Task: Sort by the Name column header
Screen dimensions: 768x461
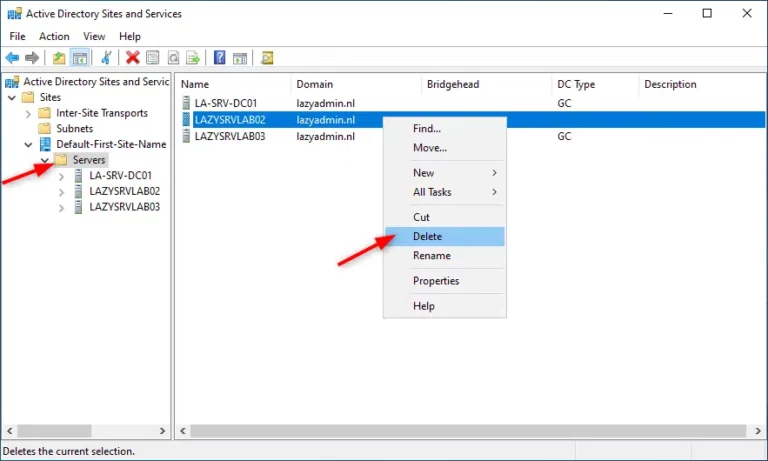Action: [x=233, y=84]
